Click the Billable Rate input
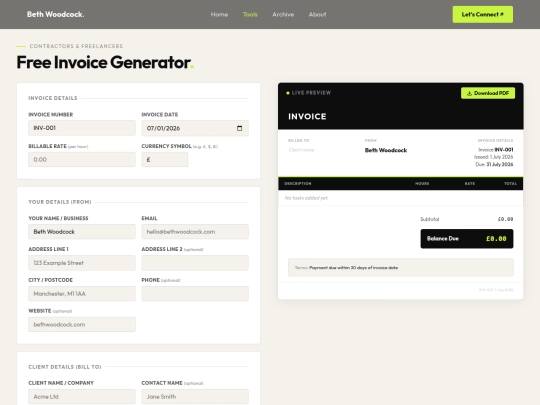Viewport: 540px width, 405px height. 82,159
